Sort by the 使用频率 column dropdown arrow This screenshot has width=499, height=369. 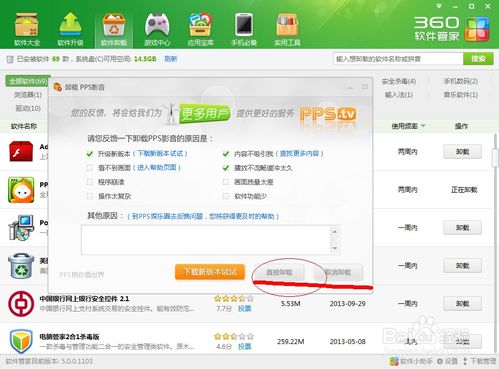pos(423,126)
